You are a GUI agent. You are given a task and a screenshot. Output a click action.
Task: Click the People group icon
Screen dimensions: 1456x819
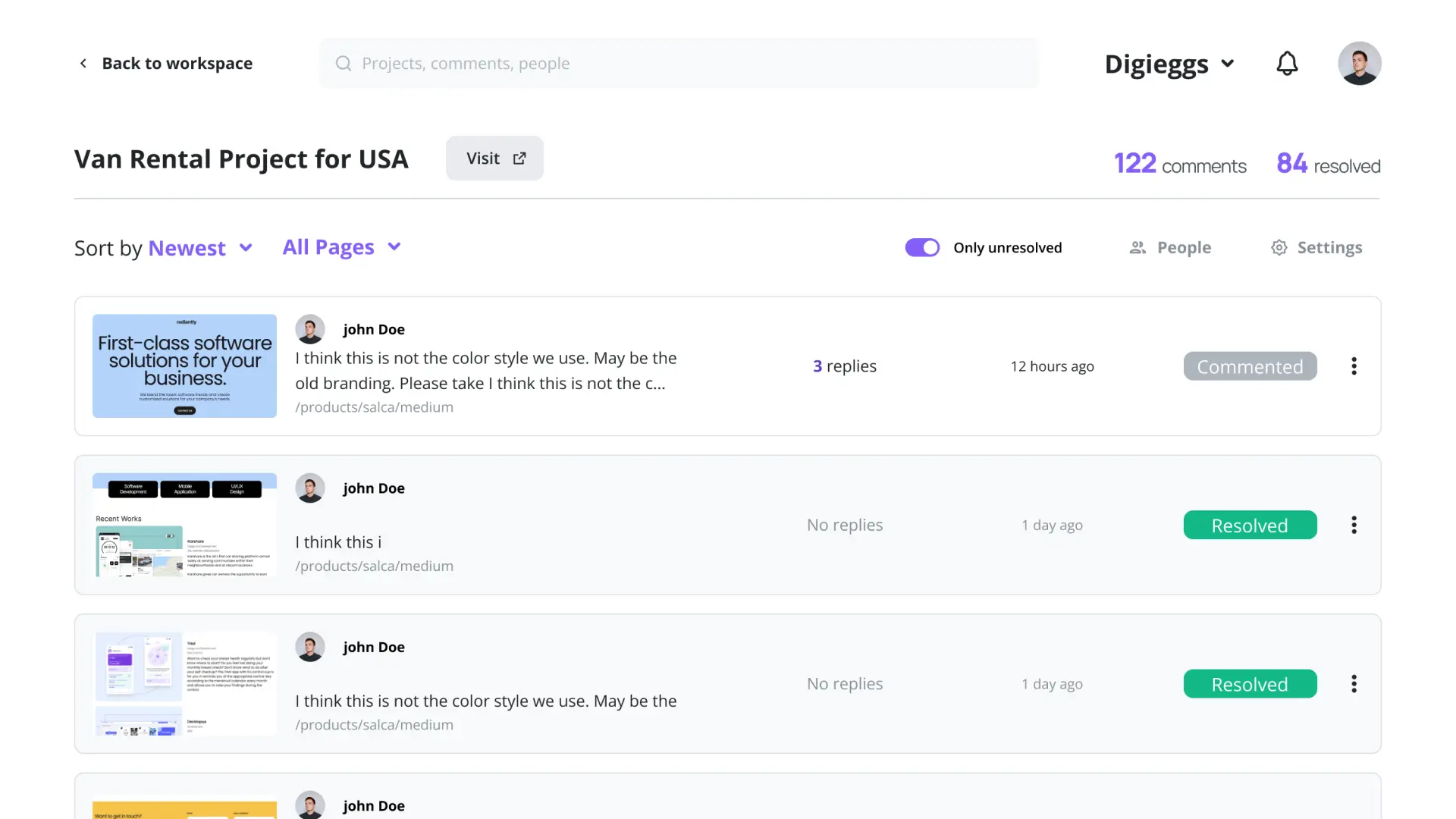[x=1137, y=248]
